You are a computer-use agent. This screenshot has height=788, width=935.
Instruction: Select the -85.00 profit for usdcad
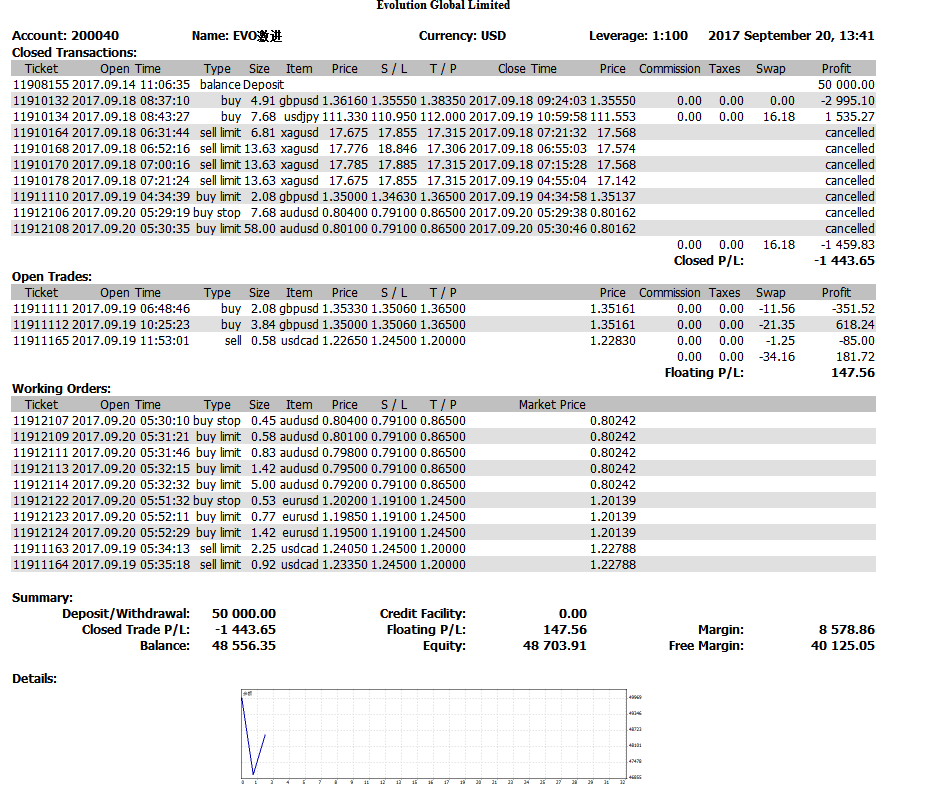855,341
